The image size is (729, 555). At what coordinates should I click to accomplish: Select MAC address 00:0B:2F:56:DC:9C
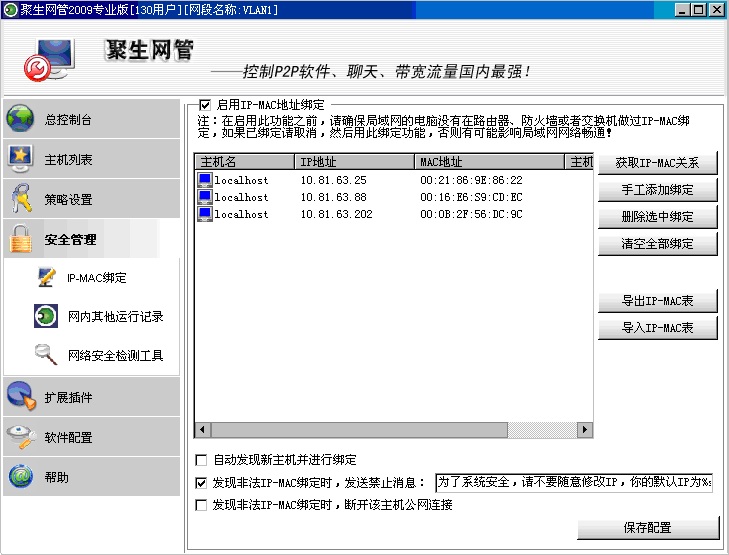(x=471, y=214)
